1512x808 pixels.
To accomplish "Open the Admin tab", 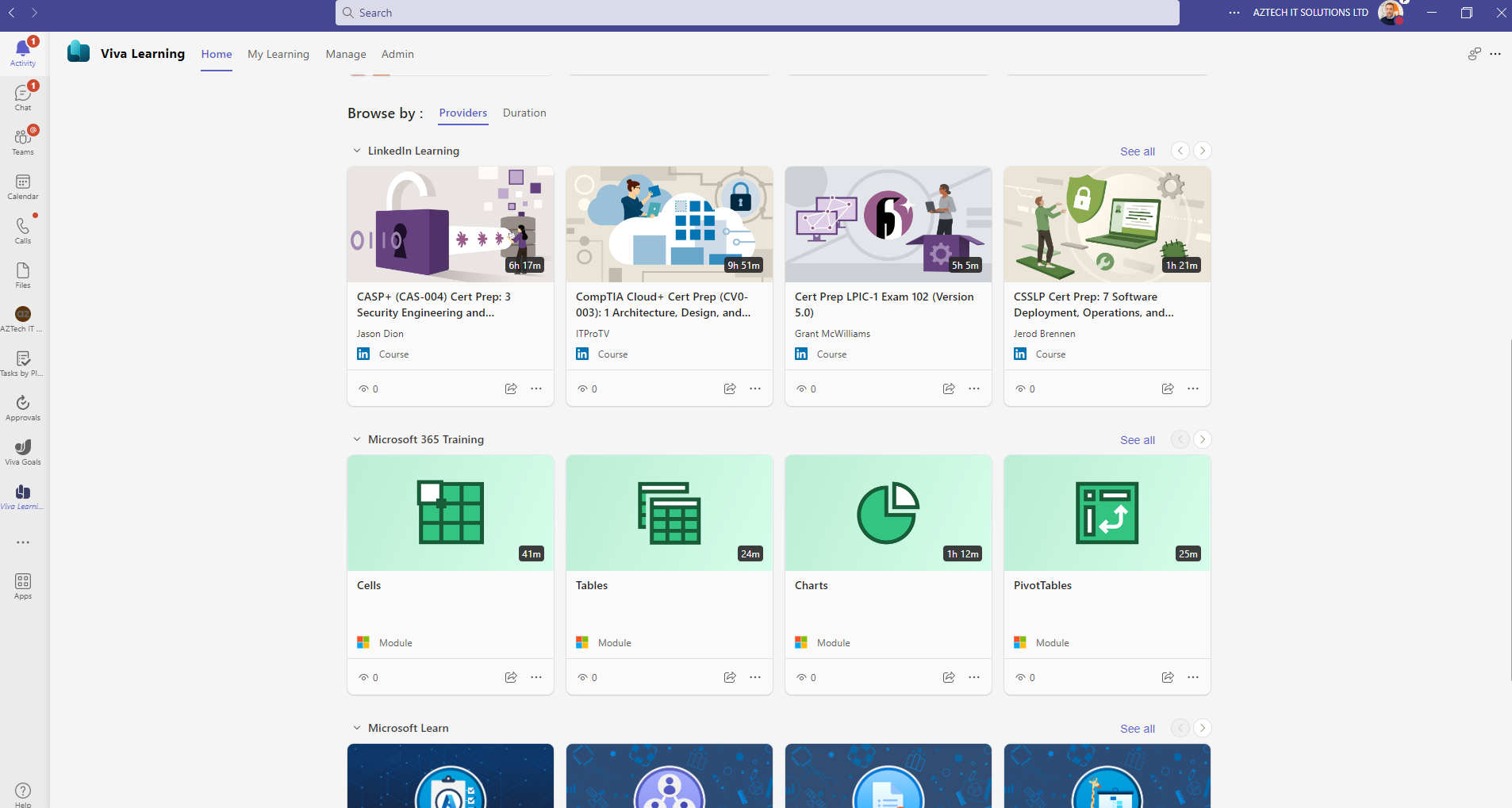I will 397,54.
